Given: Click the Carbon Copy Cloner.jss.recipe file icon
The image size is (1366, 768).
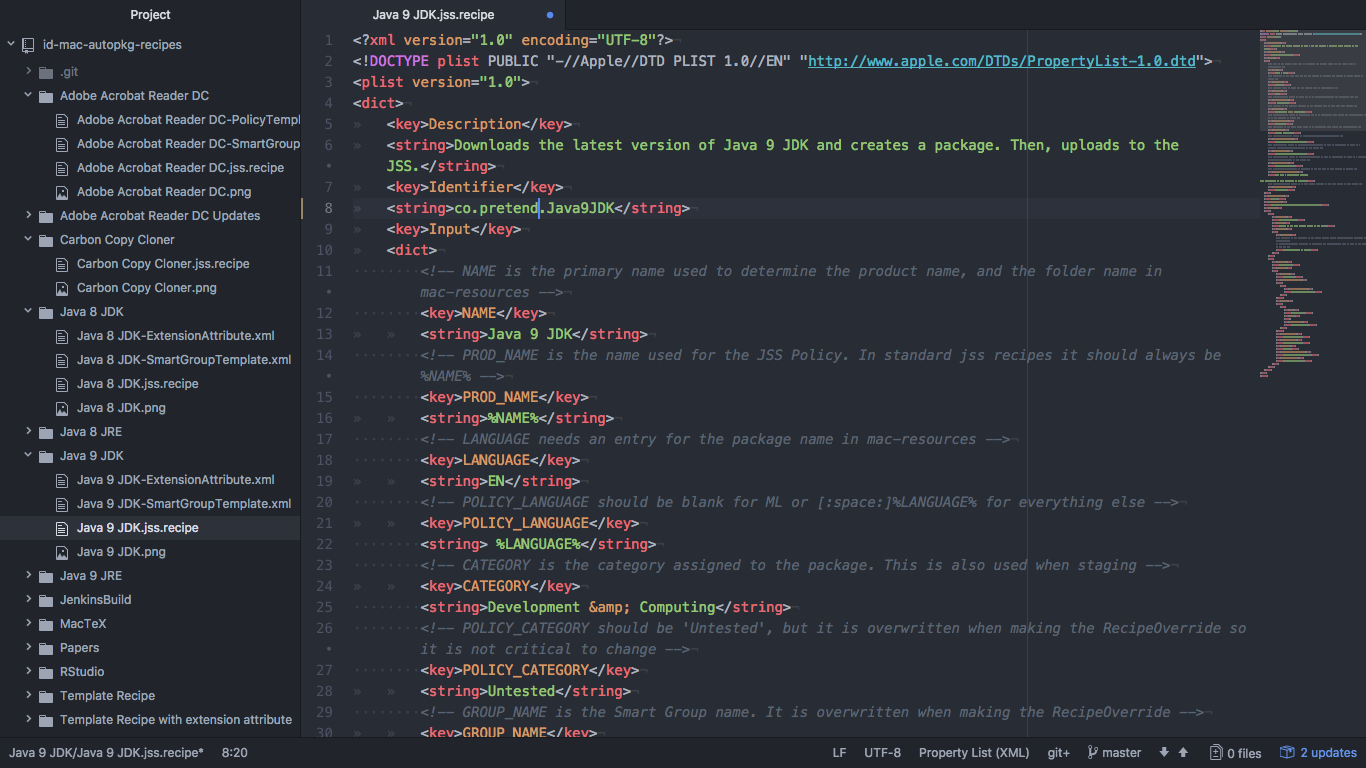Looking at the screenshot, I should click(62, 264).
